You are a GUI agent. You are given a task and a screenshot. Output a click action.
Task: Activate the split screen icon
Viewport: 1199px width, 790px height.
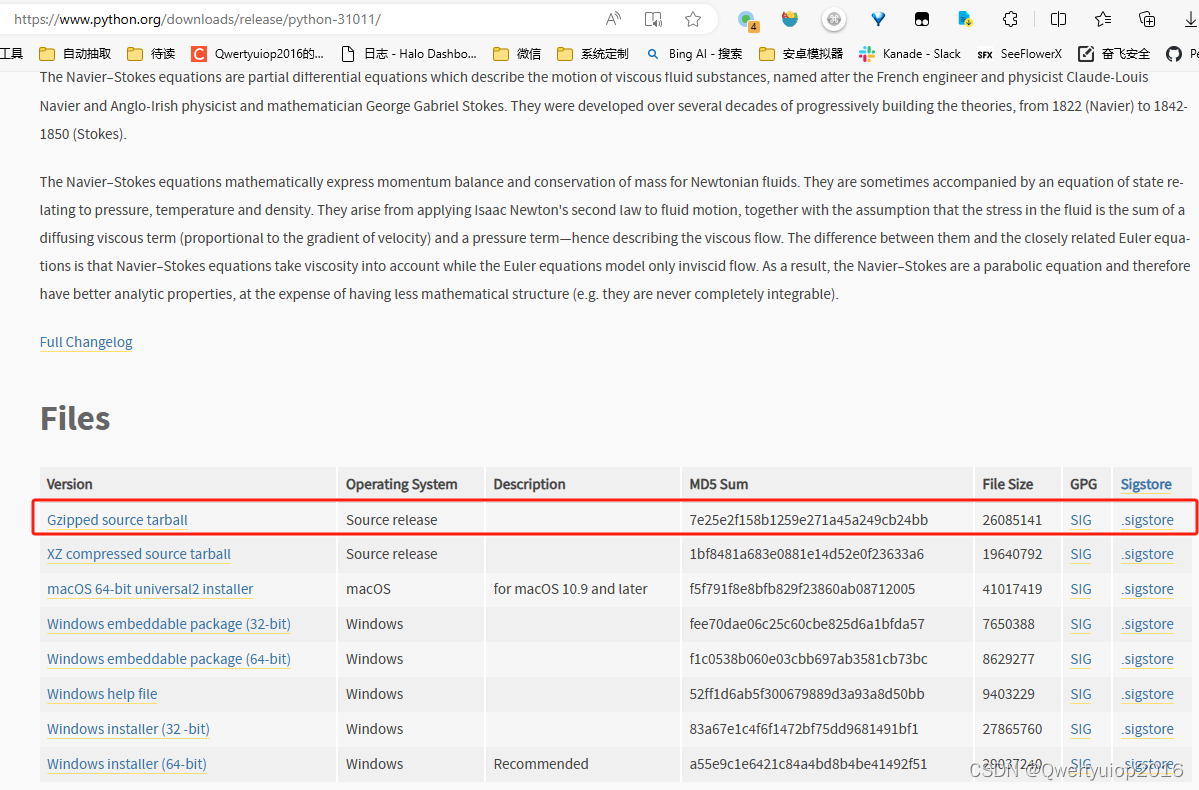[1057, 18]
